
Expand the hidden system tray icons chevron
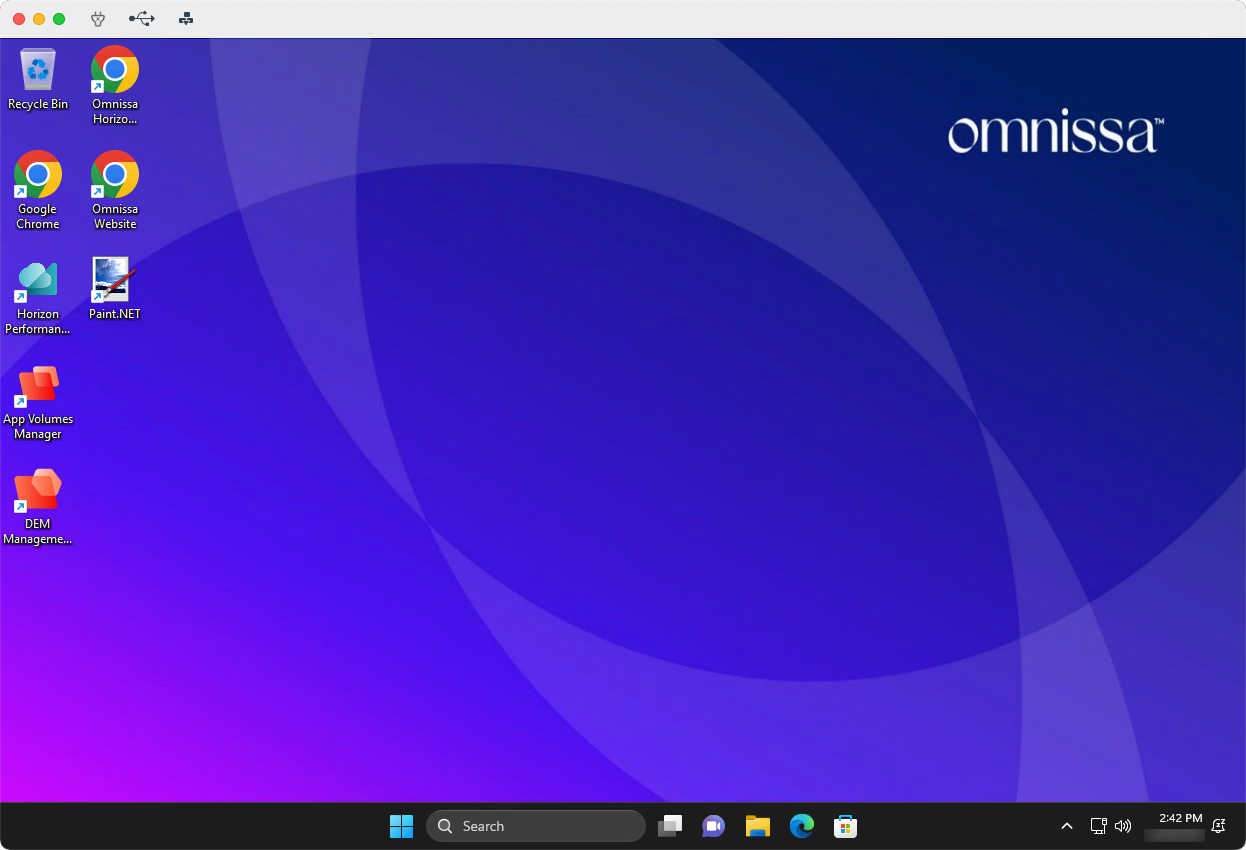(x=1067, y=826)
